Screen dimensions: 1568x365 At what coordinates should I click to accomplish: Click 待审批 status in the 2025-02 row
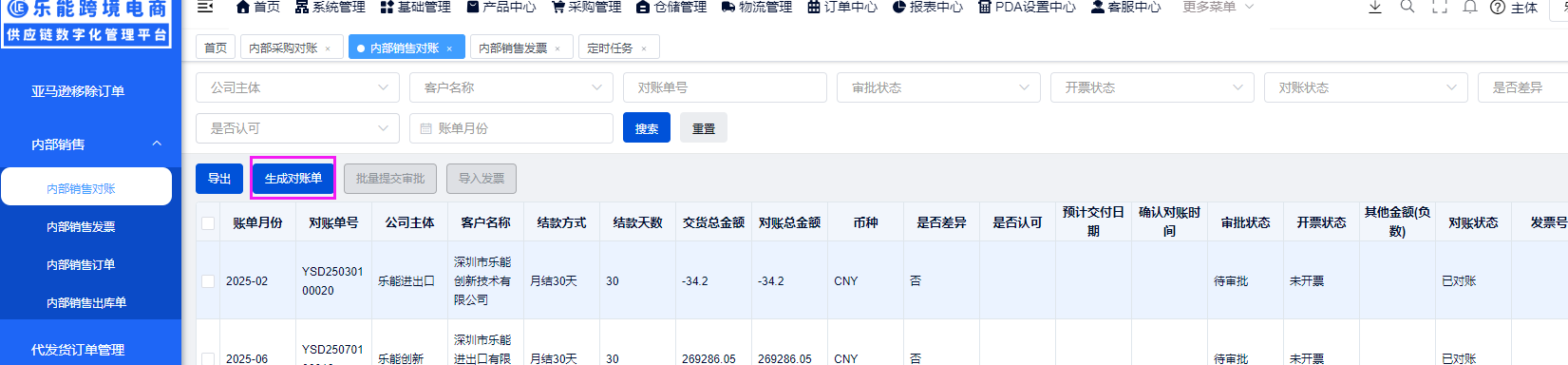coord(1231,281)
